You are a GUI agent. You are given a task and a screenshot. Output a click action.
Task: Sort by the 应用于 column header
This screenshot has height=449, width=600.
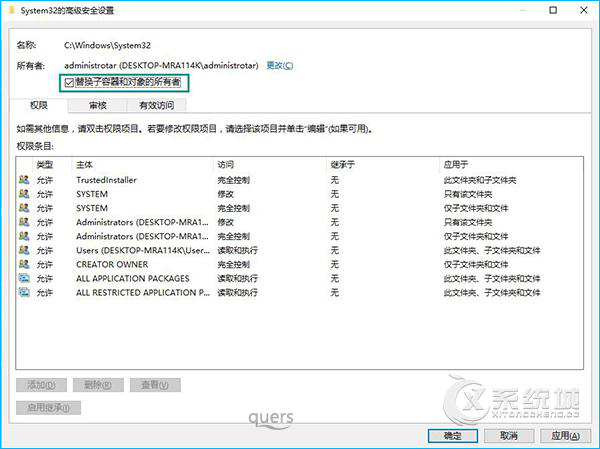click(455, 165)
